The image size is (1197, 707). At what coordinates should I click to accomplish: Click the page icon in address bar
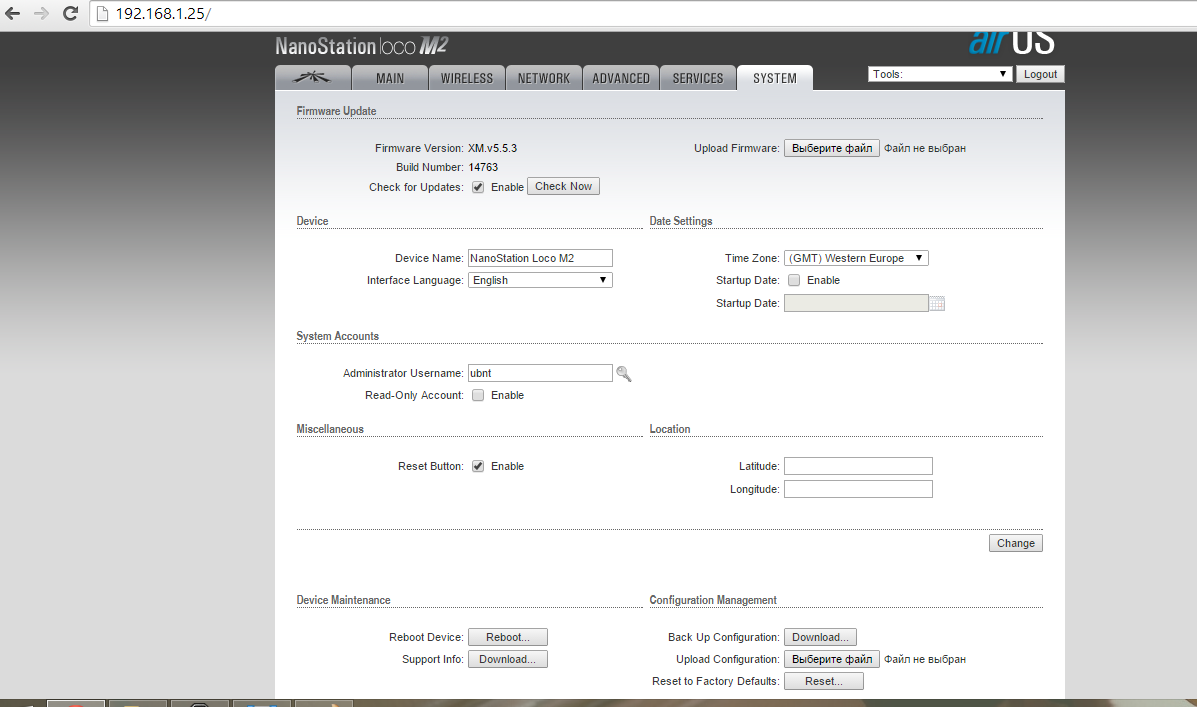tap(102, 14)
